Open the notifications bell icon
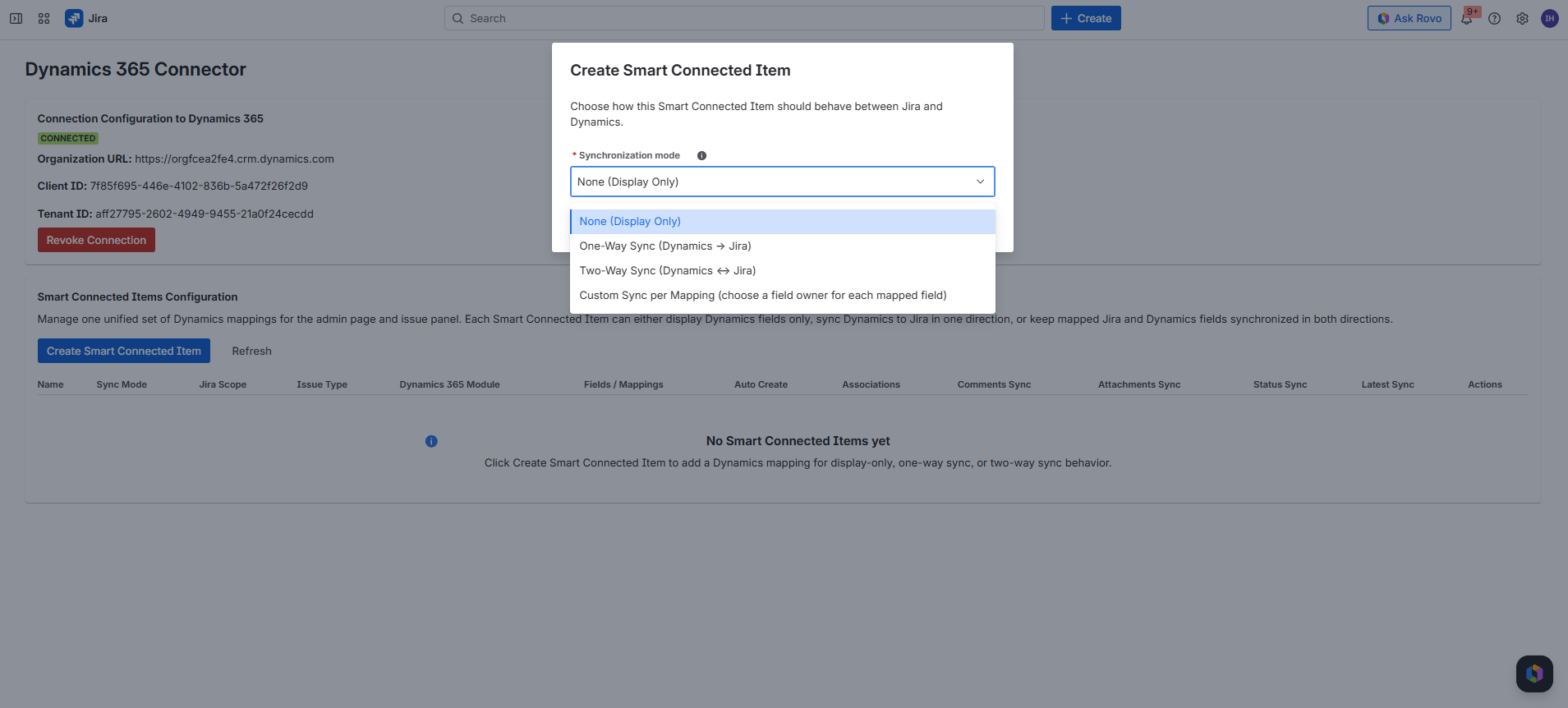This screenshot has width=1568, height=708. pos(1467,18)
